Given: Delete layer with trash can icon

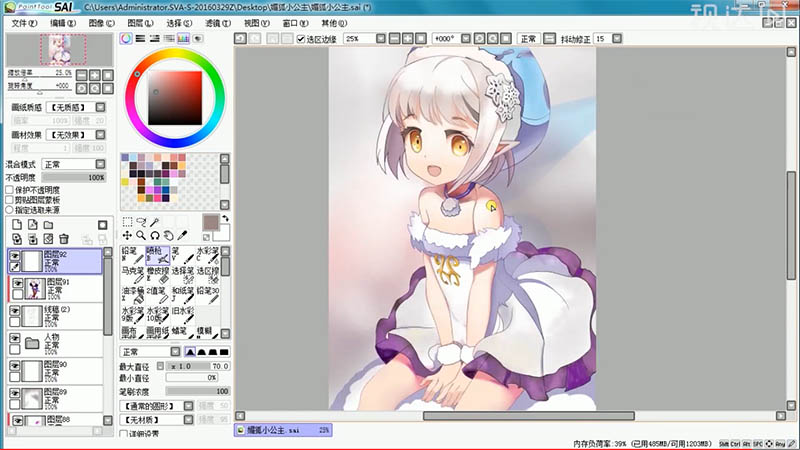Looking at the screenshot, I should 64,239.
